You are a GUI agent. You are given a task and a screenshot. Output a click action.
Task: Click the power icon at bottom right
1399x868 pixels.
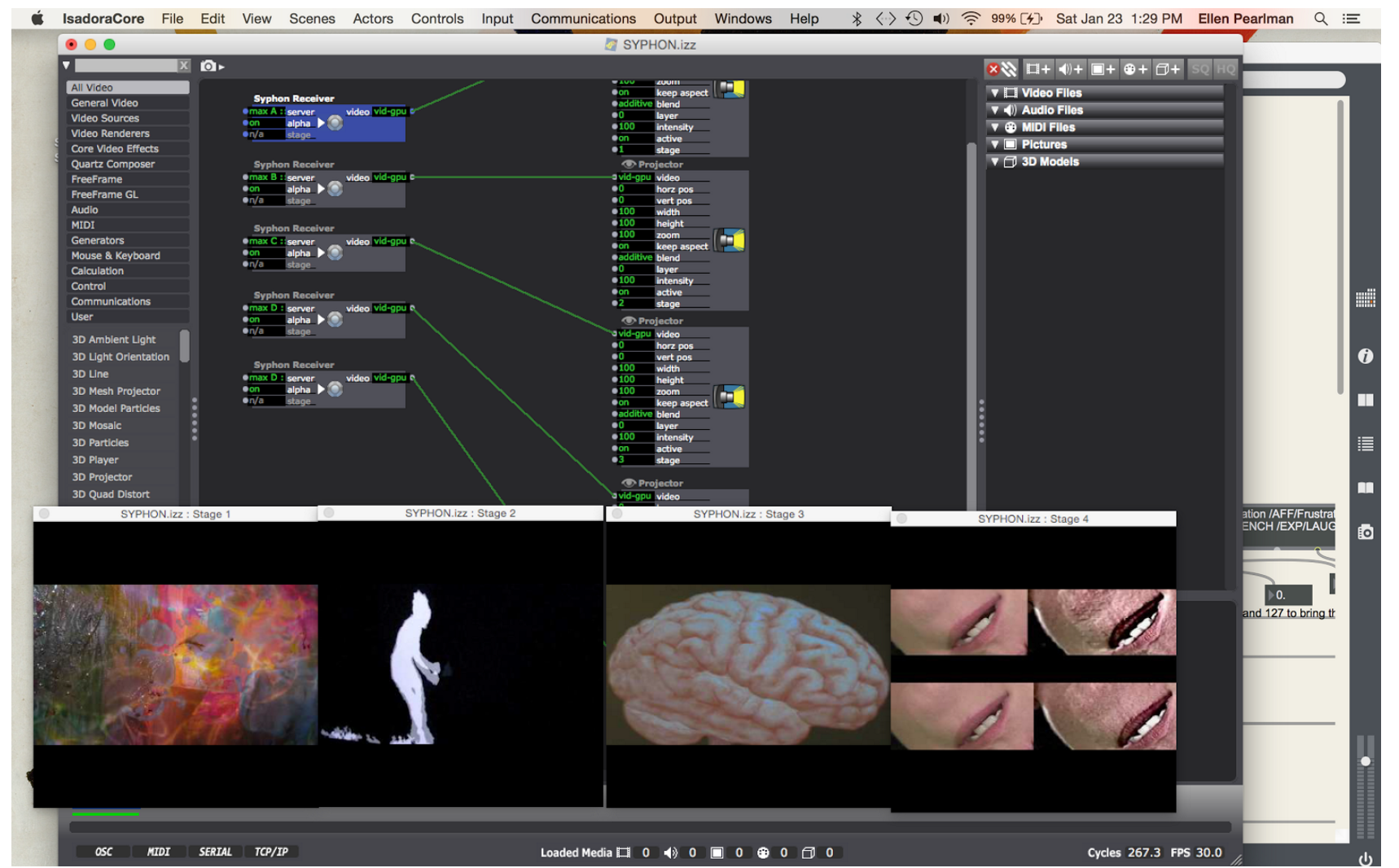point(1366,858)
